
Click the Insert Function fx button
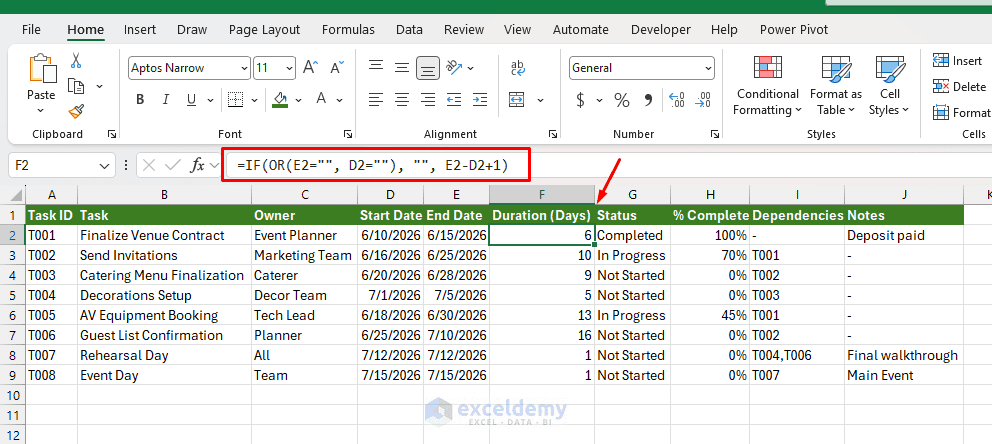click(198, 166)
